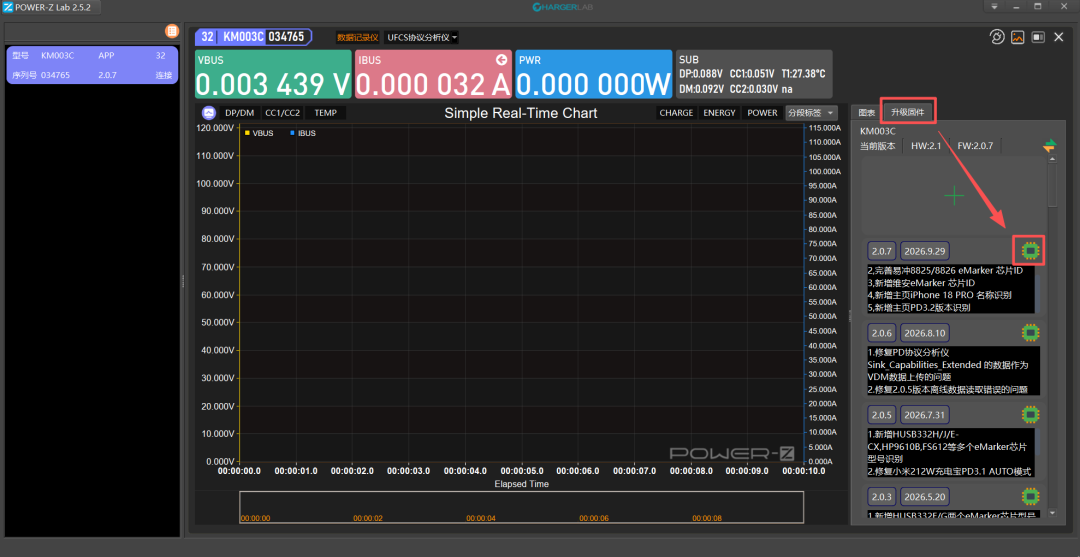The image size is (1080, 557).
Task: Click the 2.0.5 version button
Action: coord(882,415)
